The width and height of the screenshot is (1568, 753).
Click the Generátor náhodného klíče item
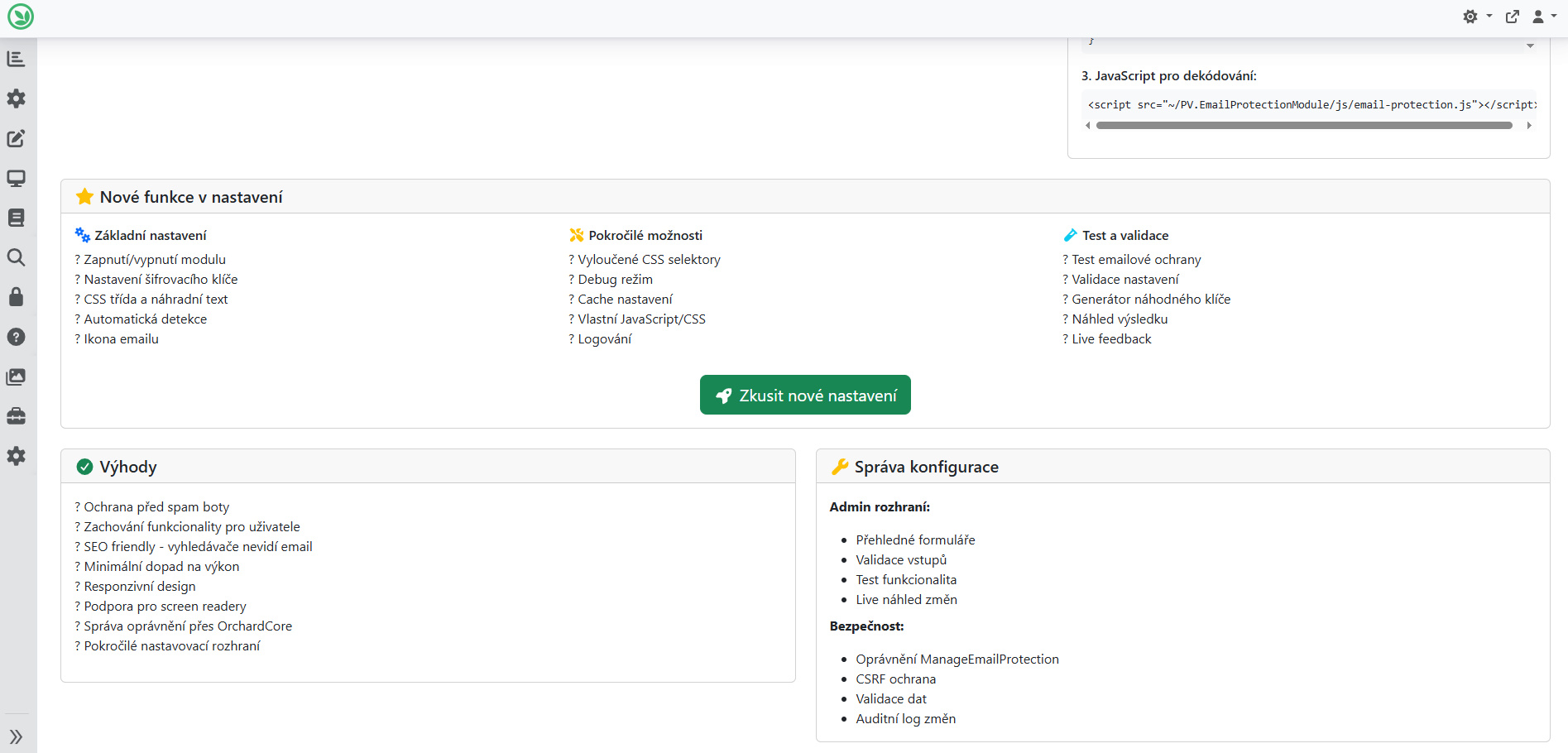pos(1147,300)
